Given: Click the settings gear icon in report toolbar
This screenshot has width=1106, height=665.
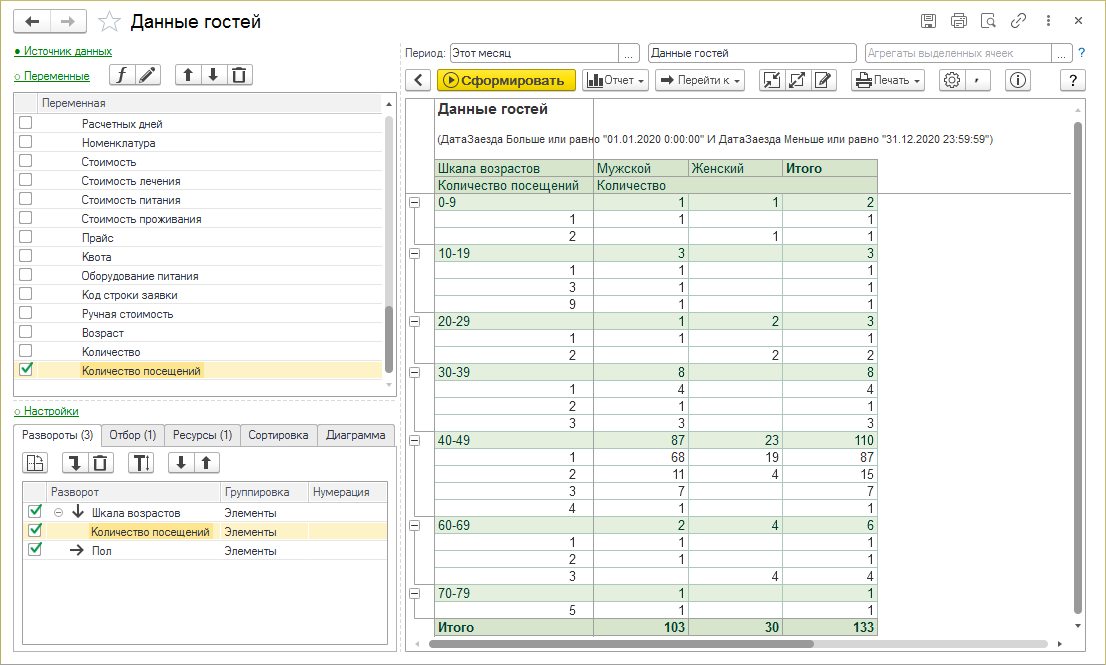Looking at the screenshot, I should (951, 81).
